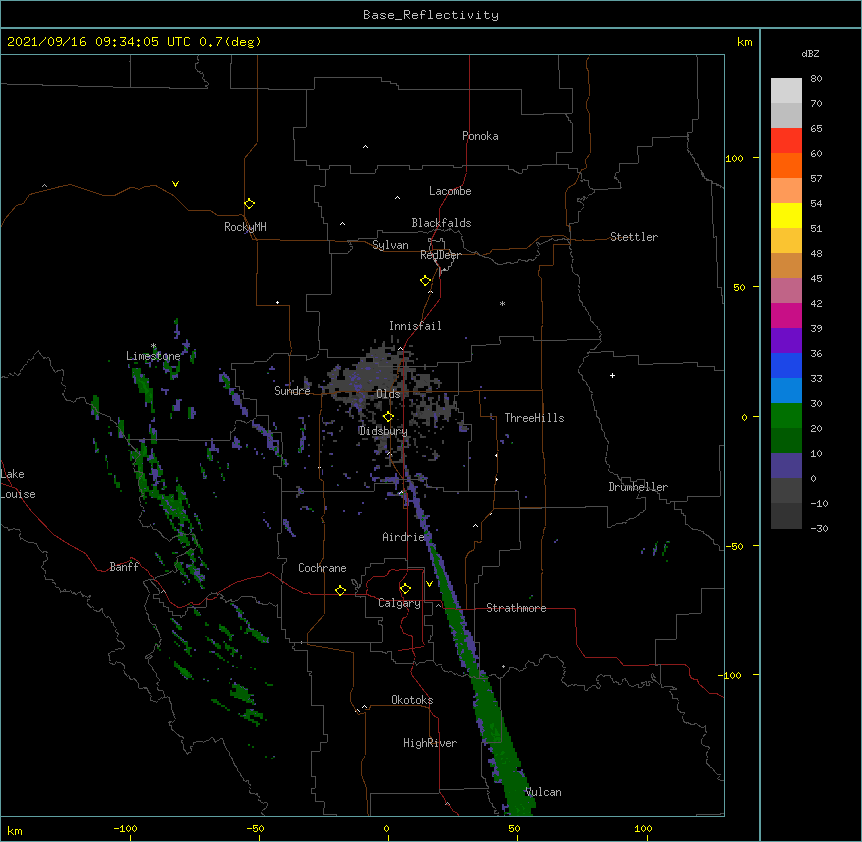Image resolution: width=862 pixels, height=842 pixels.
Task: Click the Limestone label
Action: coord(153,356)
